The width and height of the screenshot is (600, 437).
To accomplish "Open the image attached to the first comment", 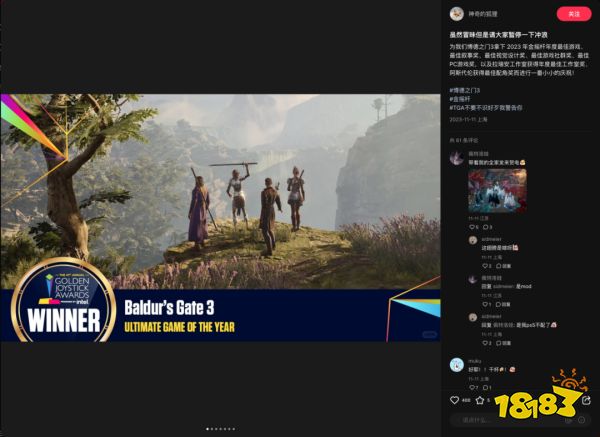I will (497, 190).
